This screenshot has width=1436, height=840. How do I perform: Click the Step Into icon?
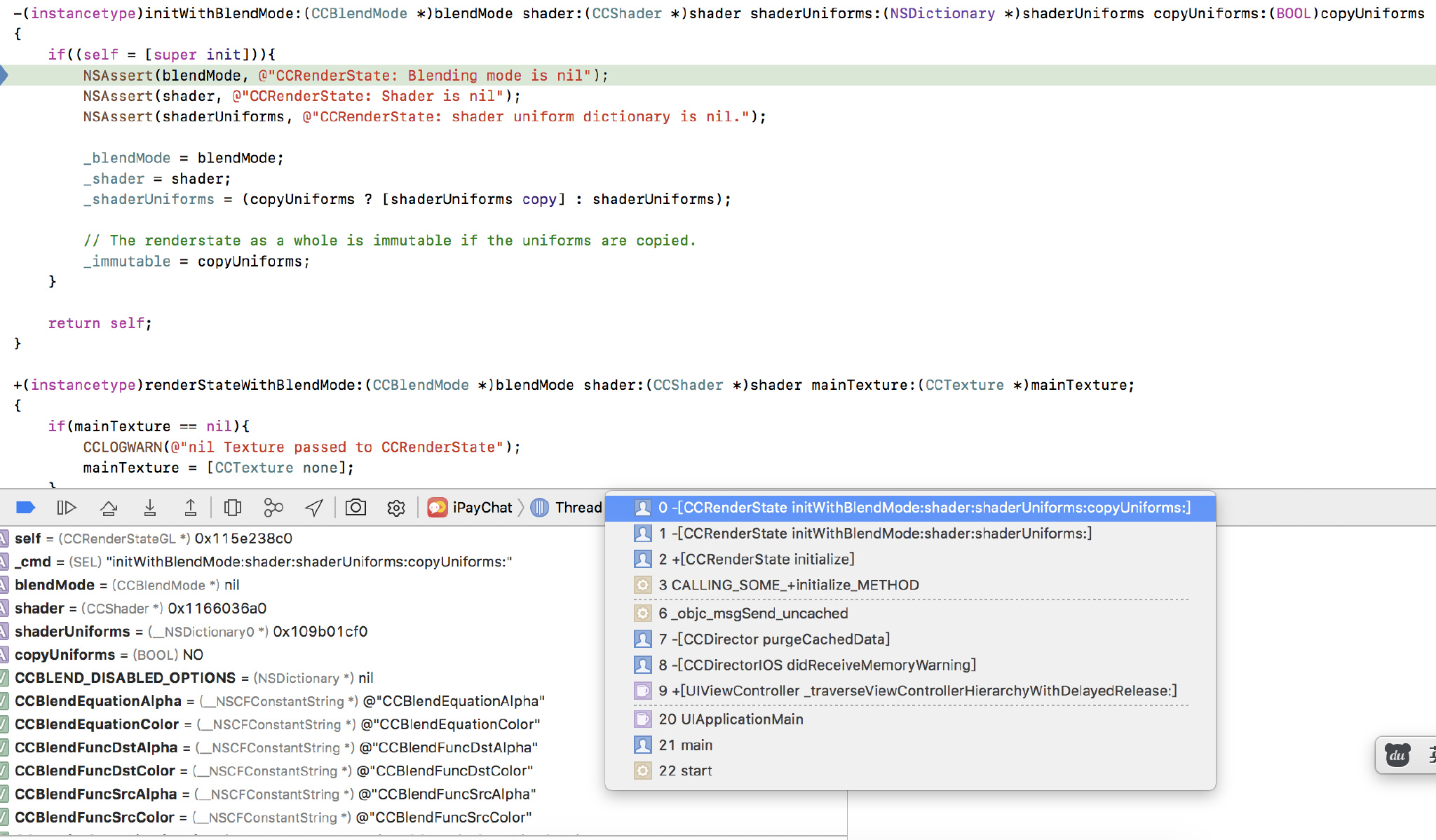point(149,507)
